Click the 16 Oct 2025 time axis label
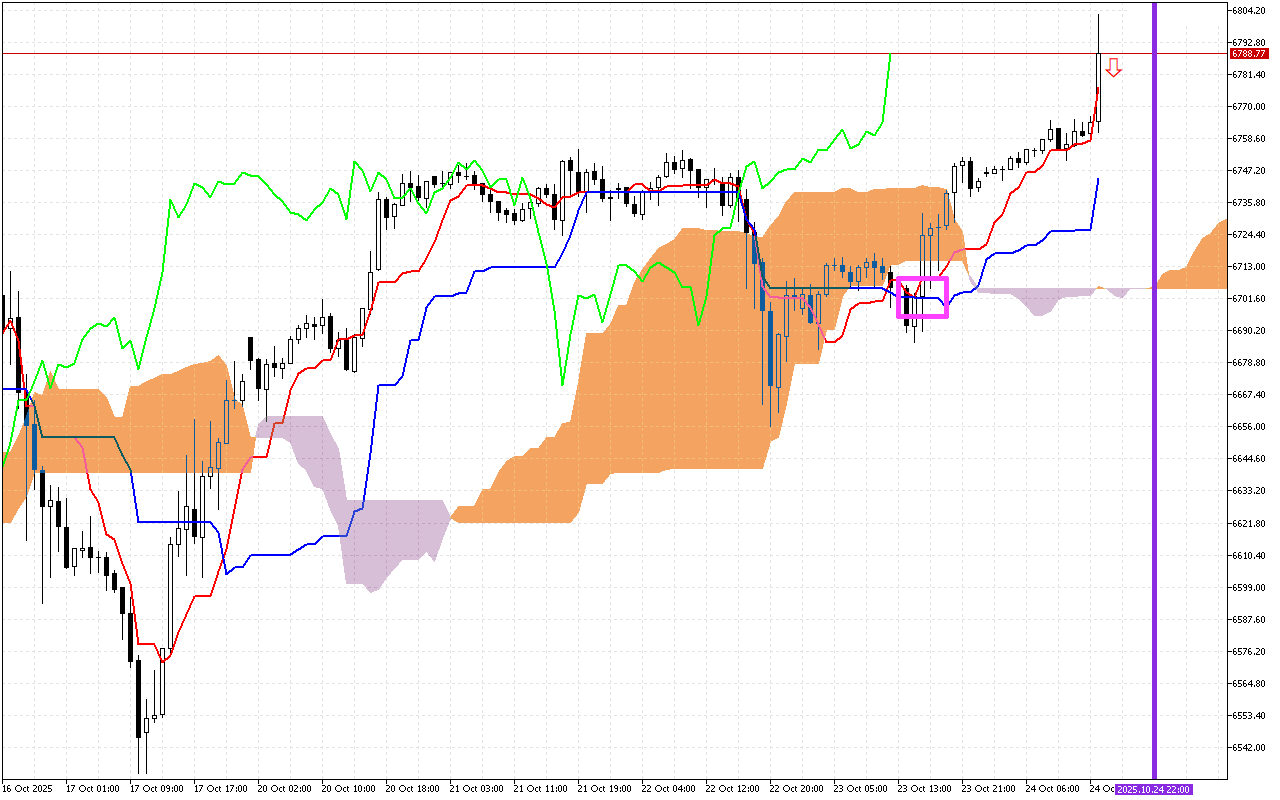The width and height of the screenshot is (1280, 800). point(28,787)
